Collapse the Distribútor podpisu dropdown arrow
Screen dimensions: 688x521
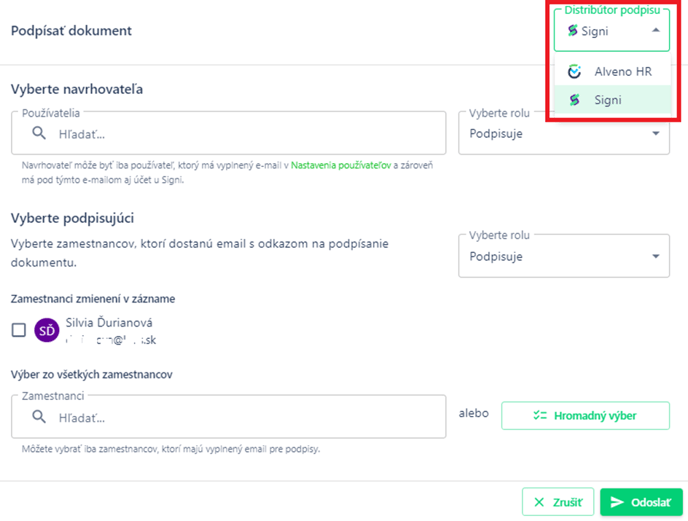(x=656, y=30)
